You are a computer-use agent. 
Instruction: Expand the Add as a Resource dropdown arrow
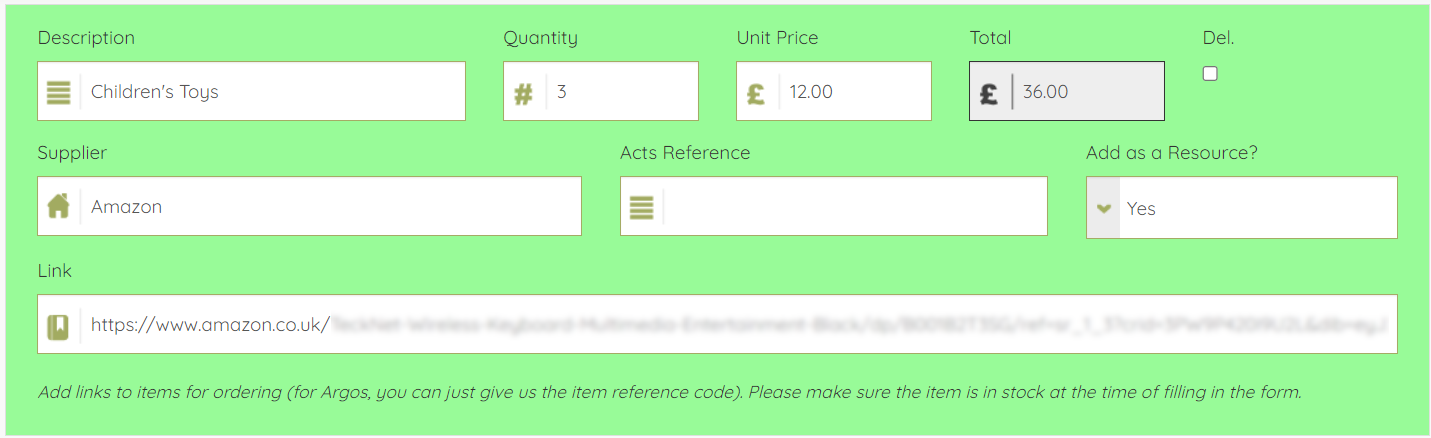click(x=1104, y=209)
